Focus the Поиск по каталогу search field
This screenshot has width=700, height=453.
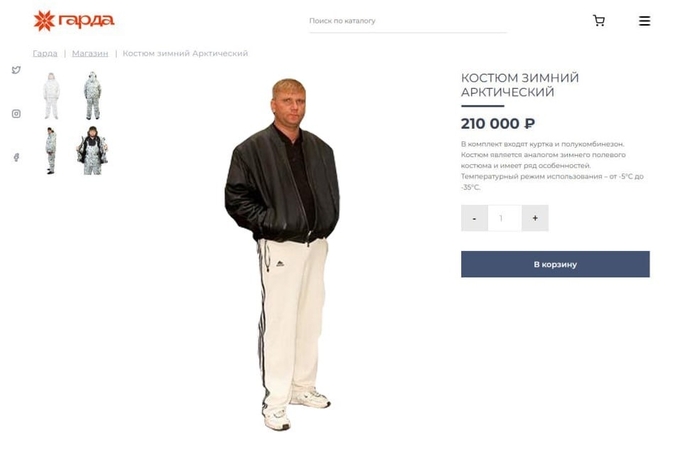pyautogui.click(x=408, y=21)
